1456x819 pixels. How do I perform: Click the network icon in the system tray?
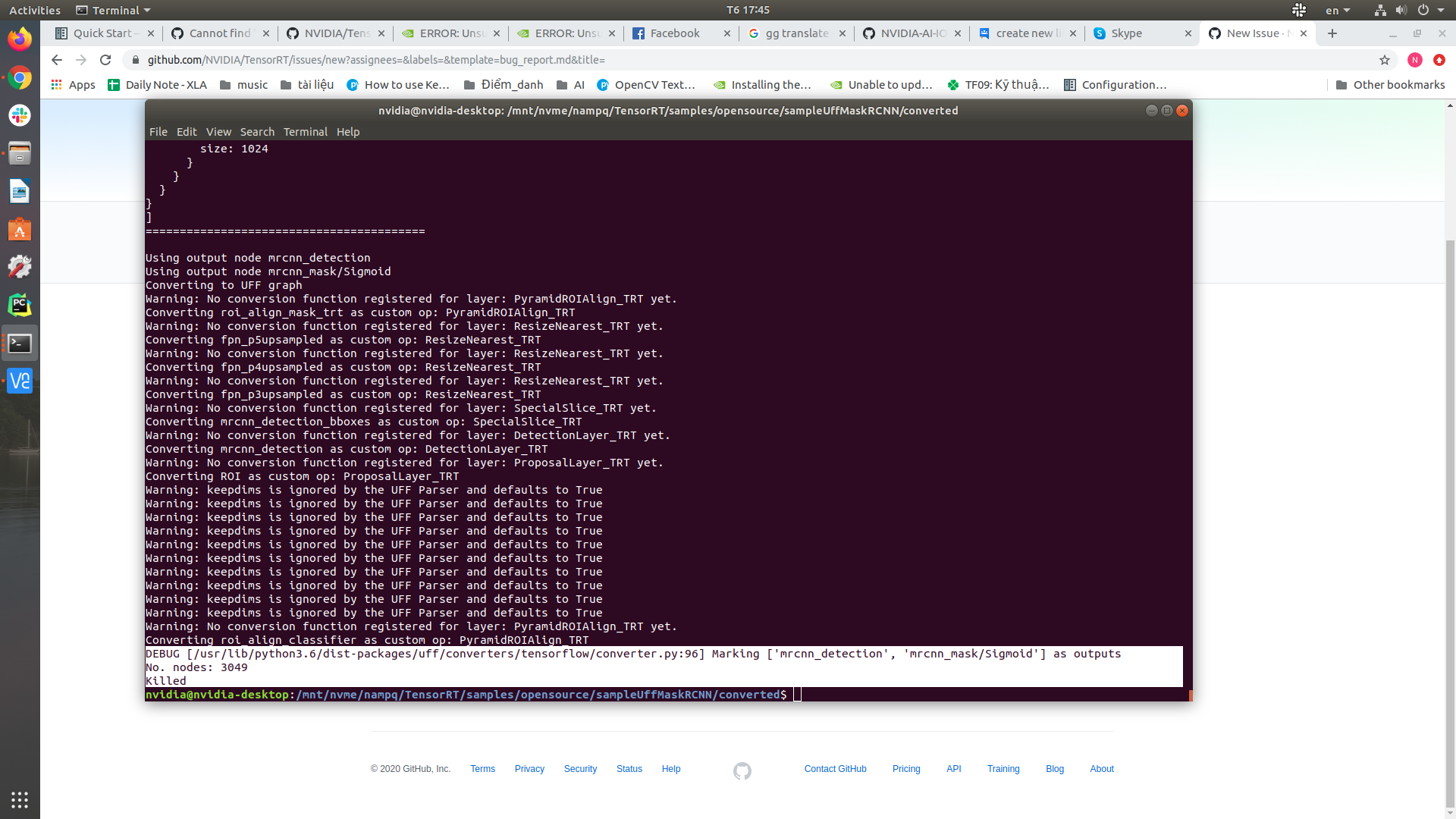click(x=1379, y=10)
